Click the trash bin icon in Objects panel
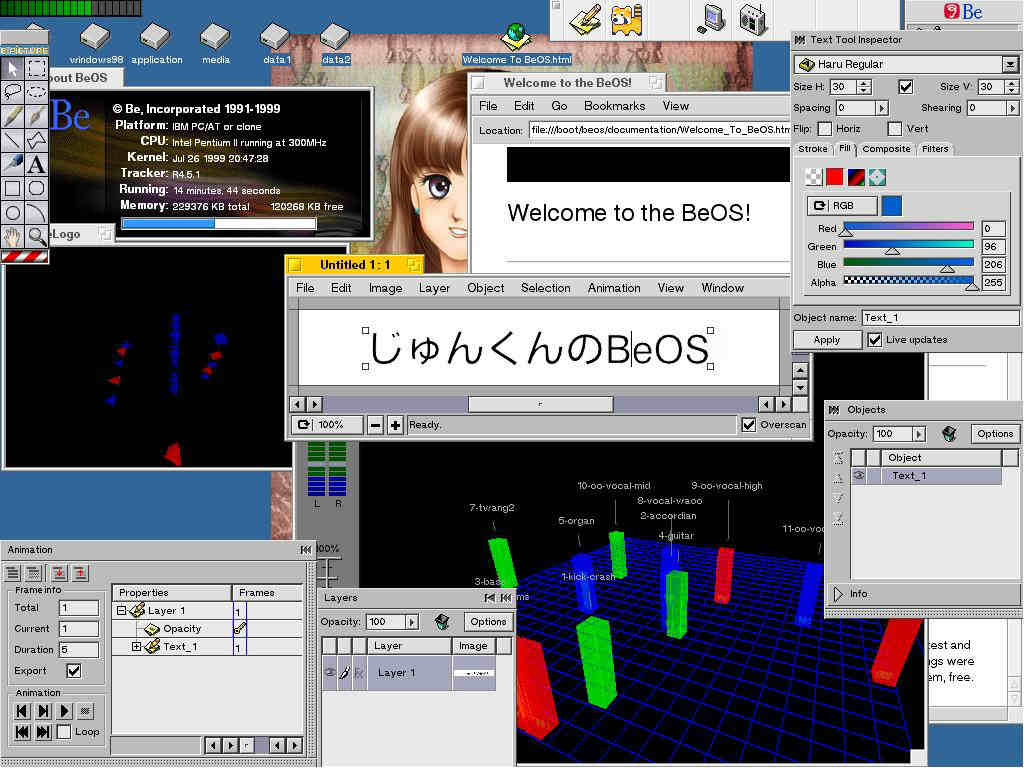The image size is (1024, 768). (950, 434)
